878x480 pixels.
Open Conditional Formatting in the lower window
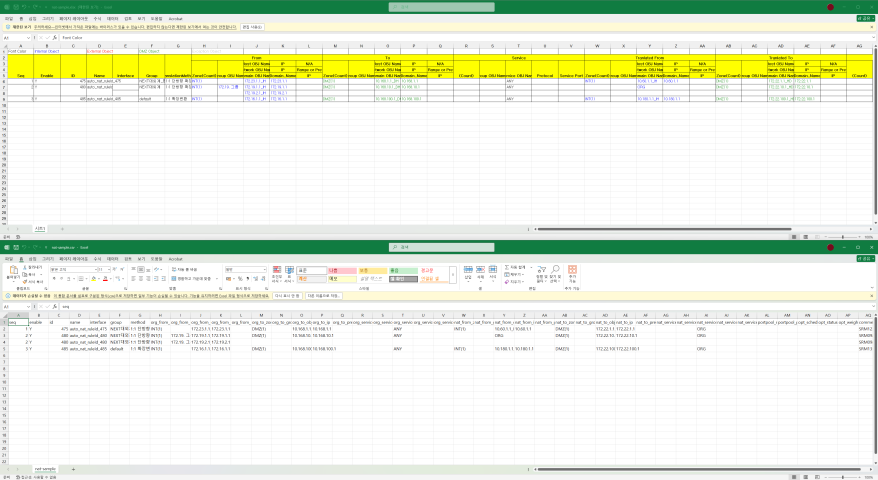coord(277,273)
